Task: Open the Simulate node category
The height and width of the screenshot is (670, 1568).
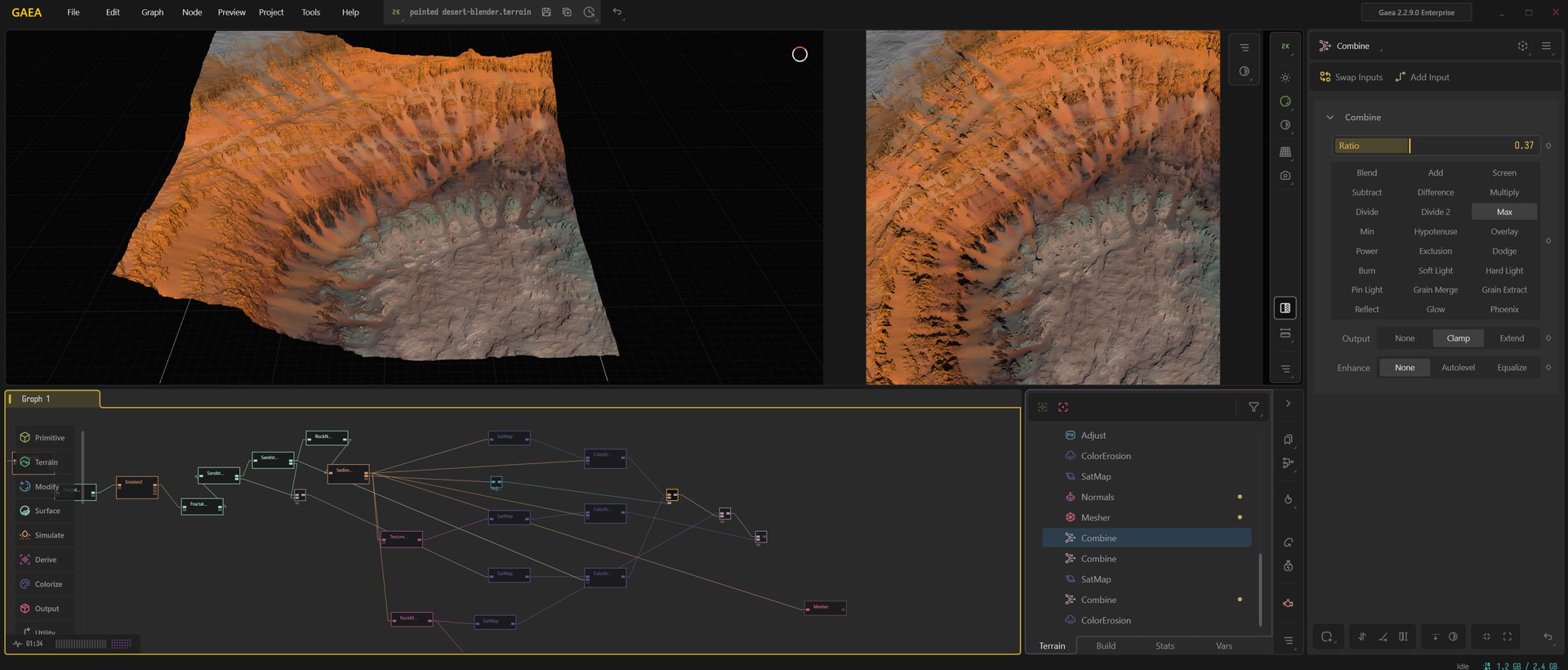Action: click(48, 535)
